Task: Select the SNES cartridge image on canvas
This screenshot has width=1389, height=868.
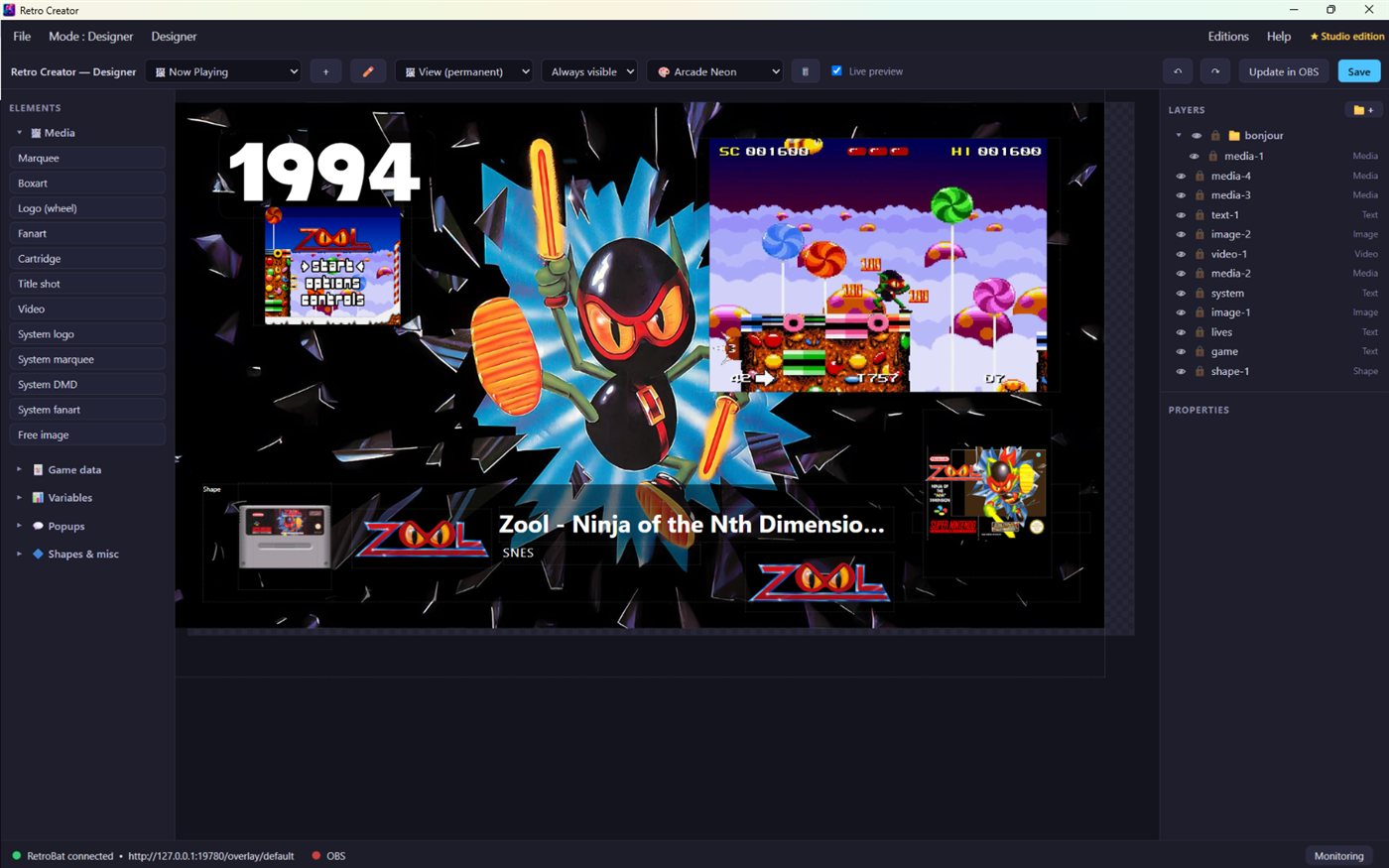Action: pyautogui.click(x=285, y=536)
